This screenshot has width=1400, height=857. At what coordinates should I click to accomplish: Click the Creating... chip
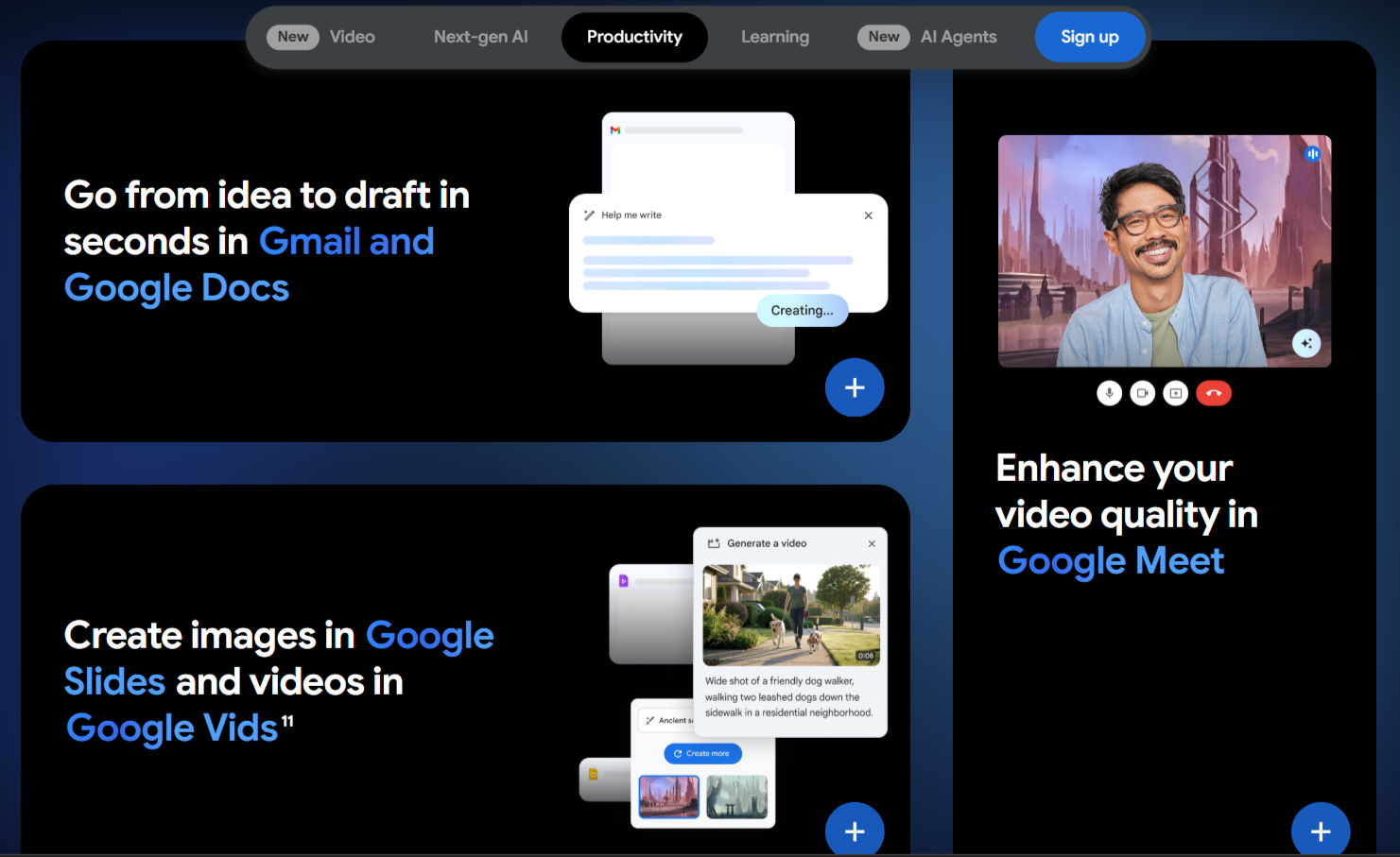(802, 310)
